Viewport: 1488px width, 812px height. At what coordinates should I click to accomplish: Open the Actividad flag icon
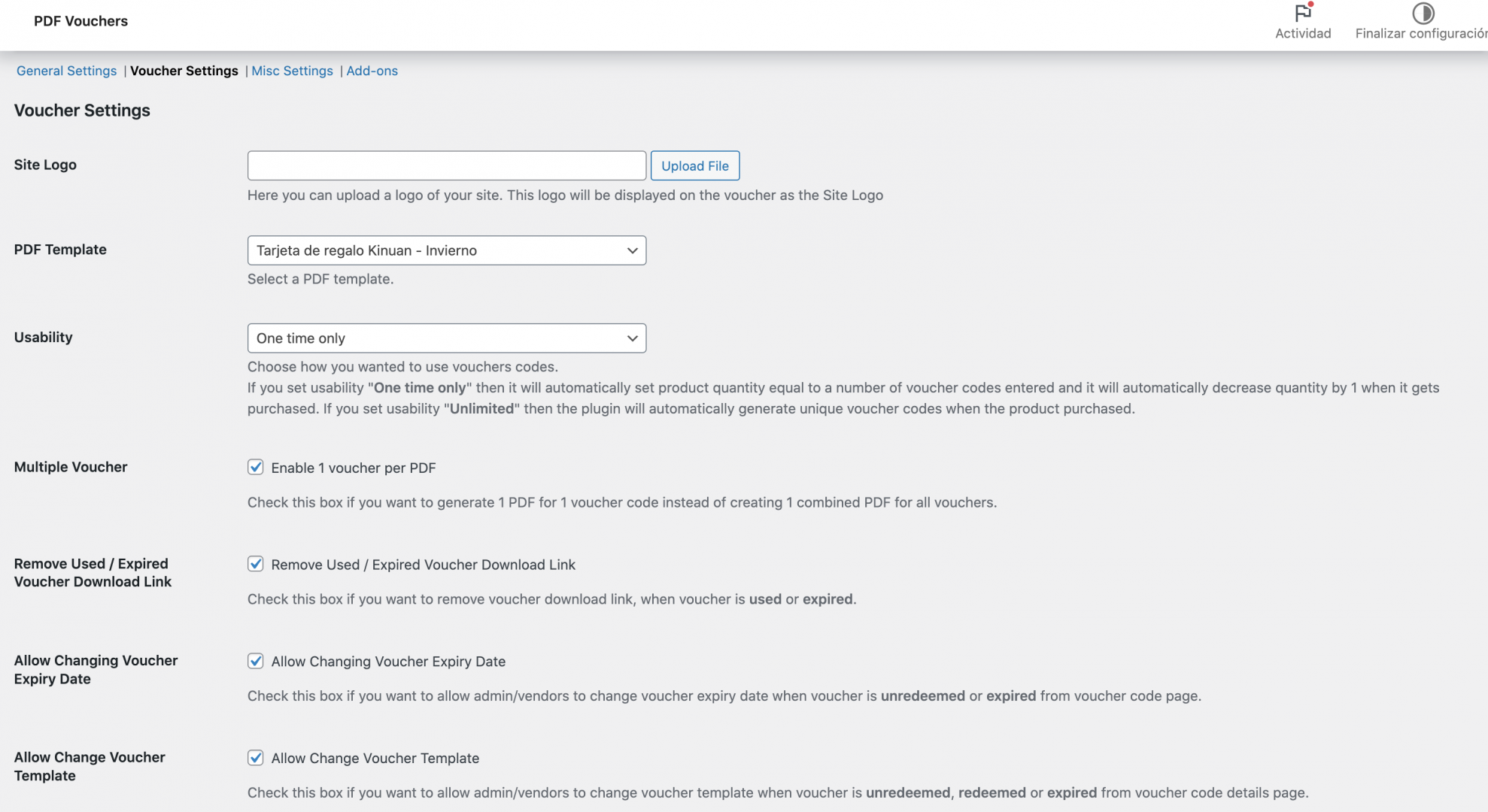pos(1303,12)
